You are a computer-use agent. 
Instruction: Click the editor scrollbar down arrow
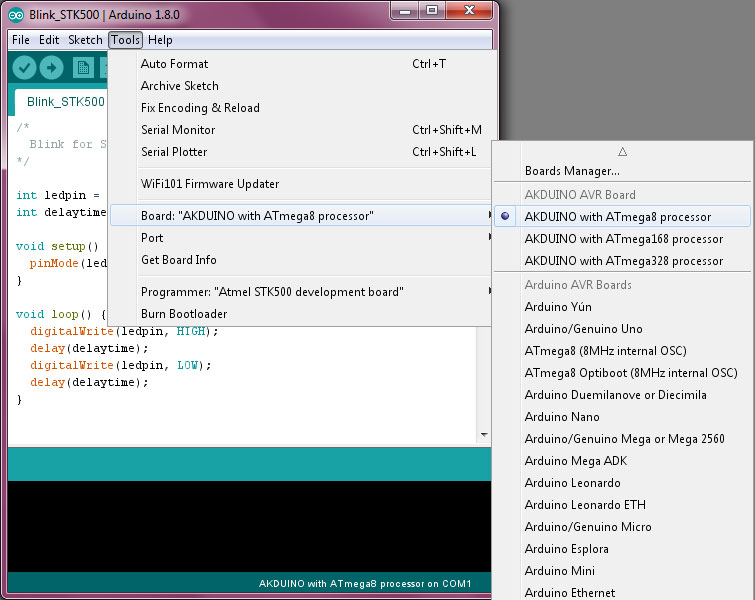[485, 435]
